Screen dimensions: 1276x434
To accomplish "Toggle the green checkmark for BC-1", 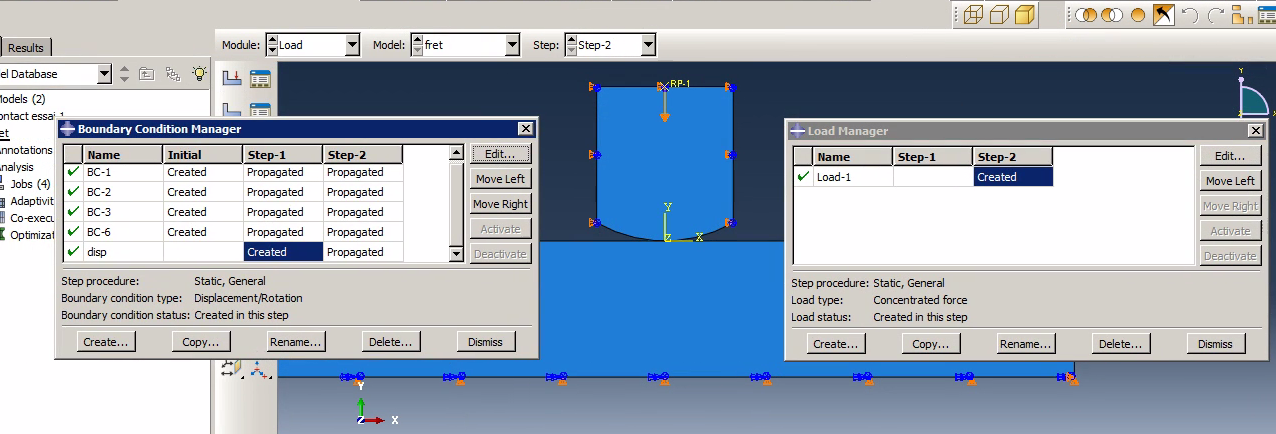I will 73,172.
